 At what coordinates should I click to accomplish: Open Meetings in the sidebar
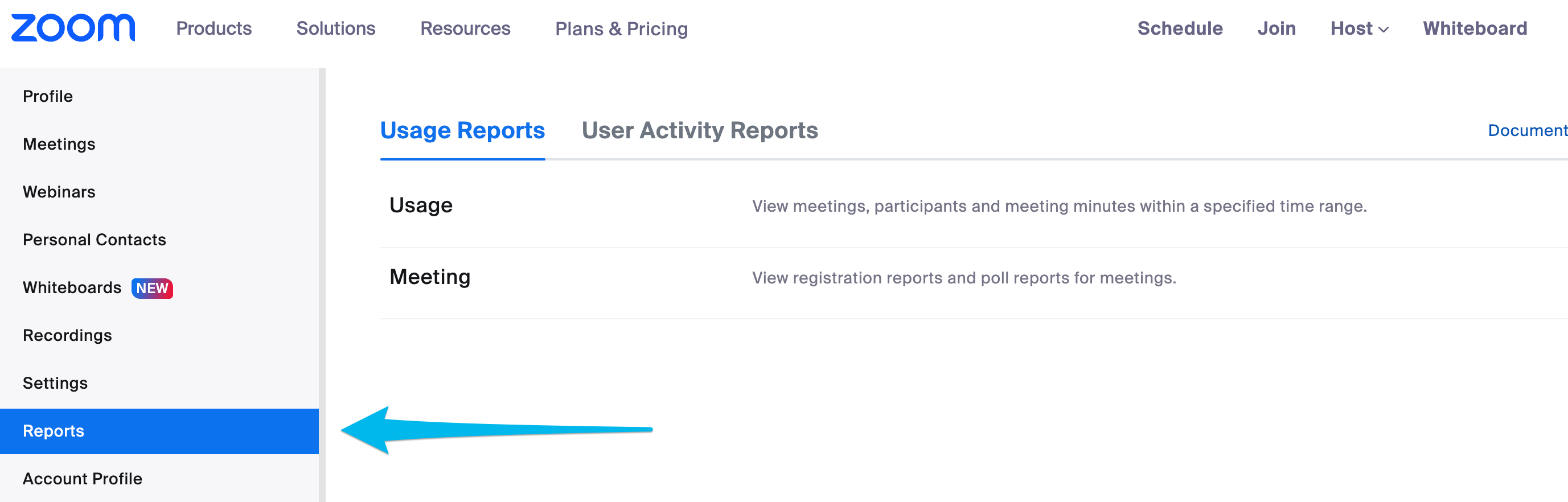(59, 144)
